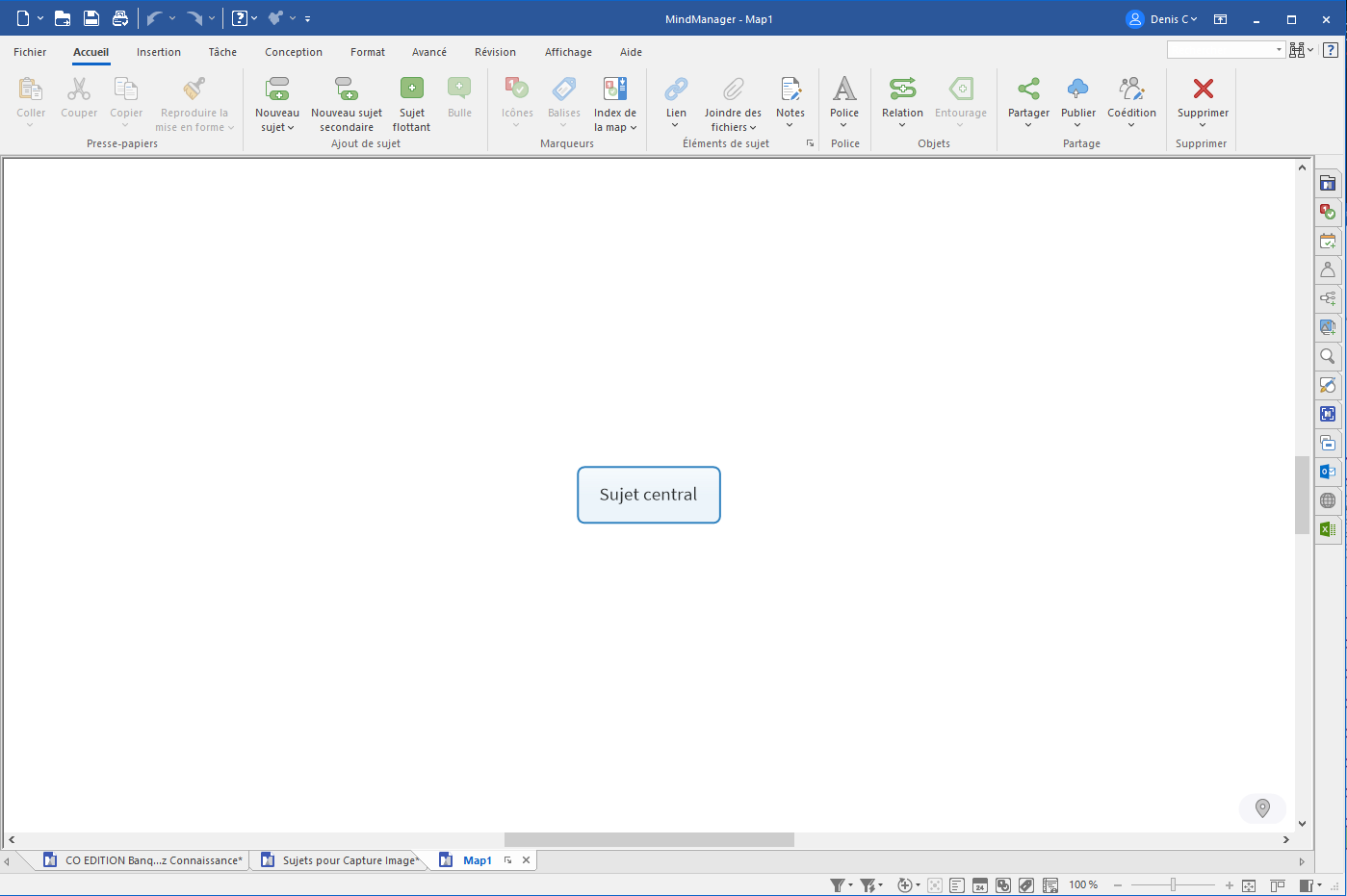Toggle the tag icon in status bar
Screen dimensions: 1347x896
pos(1026,885)
